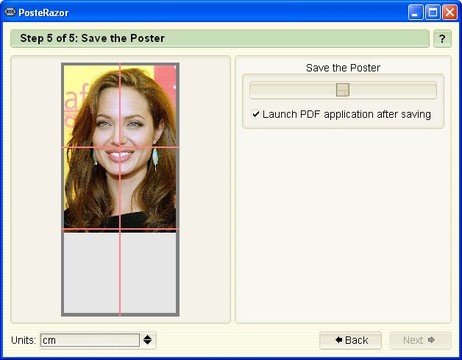462x360 pixels.
Task: Click the top-left page tile of poster preview
Action: point(92,106)
